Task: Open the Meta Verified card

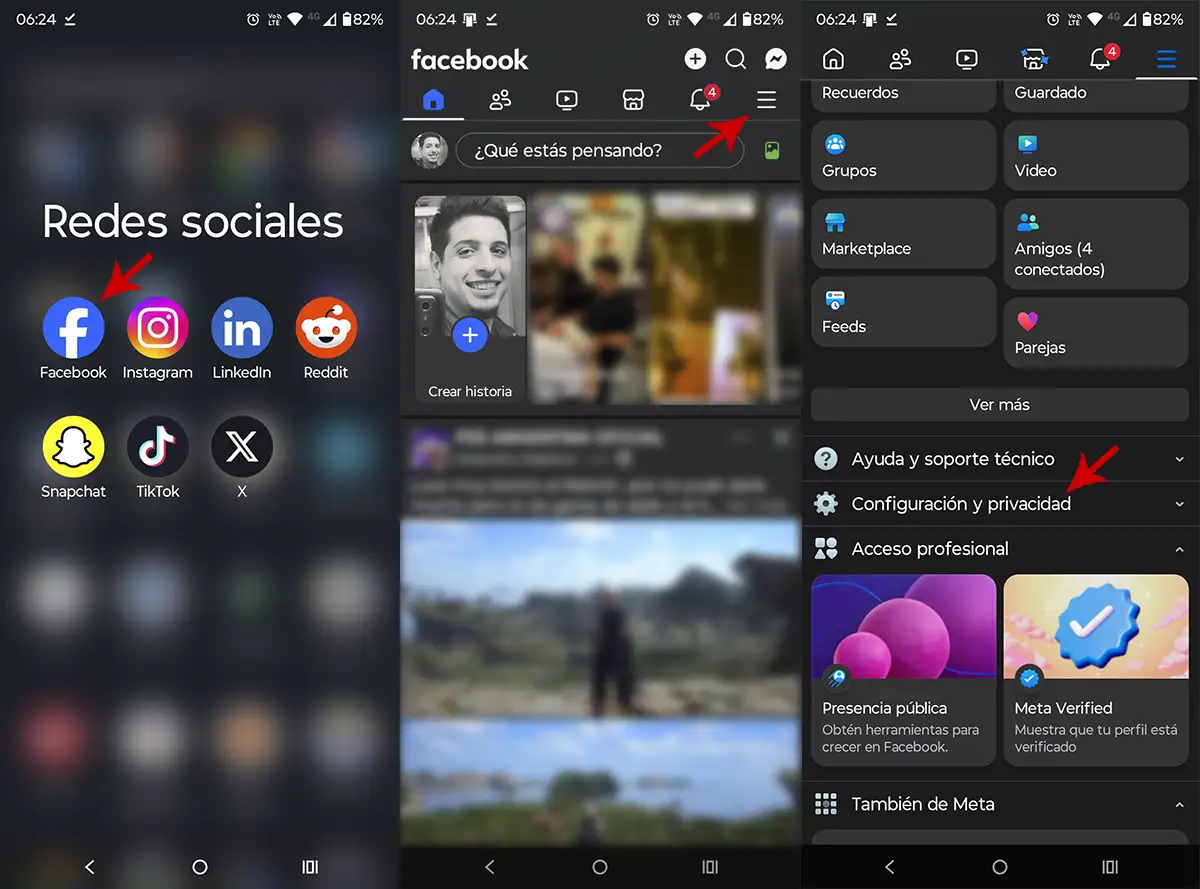Action: pos(1095,670)
